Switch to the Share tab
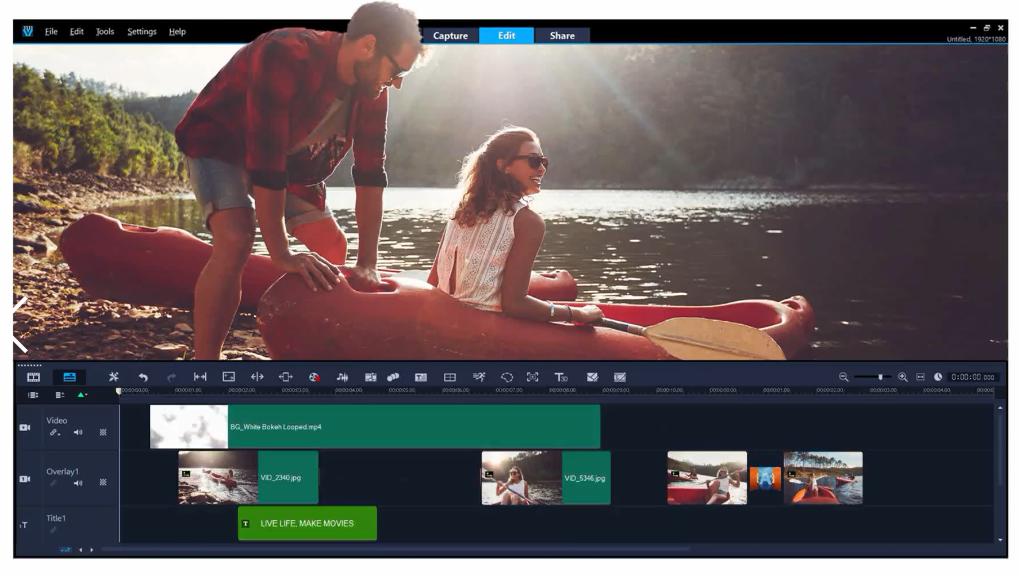Viewport: 1019px width, 576px height. [x=562, y=36]
